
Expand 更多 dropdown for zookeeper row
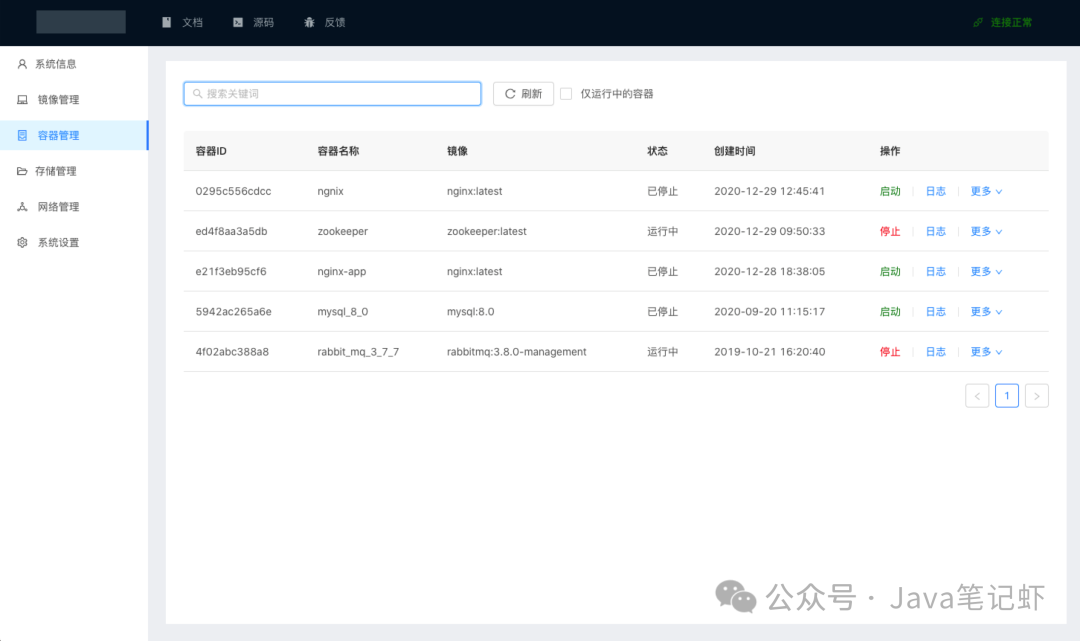point(986,231)
